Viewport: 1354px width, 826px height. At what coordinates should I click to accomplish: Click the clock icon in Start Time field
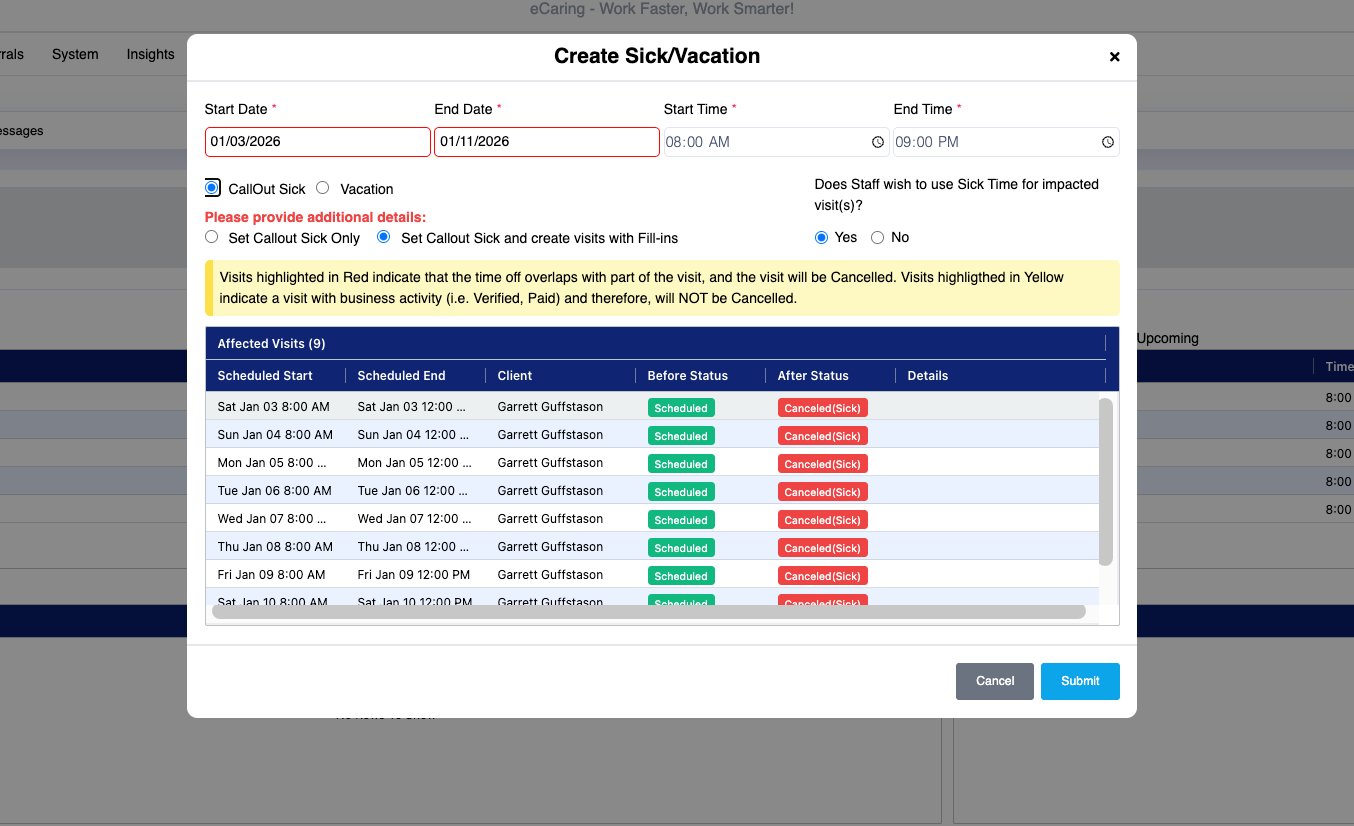(878, 142)
